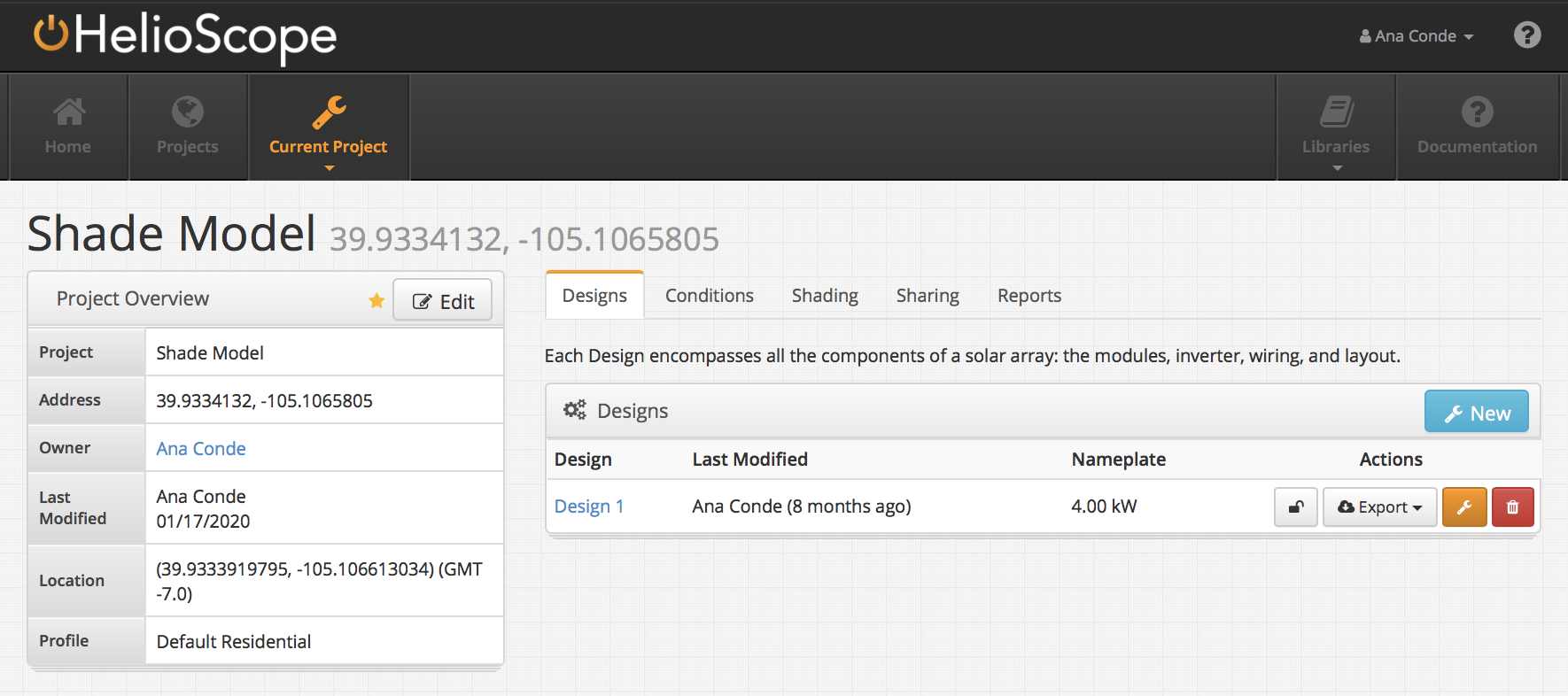Open the help question mark icon in header

(x=1526, y=35)
